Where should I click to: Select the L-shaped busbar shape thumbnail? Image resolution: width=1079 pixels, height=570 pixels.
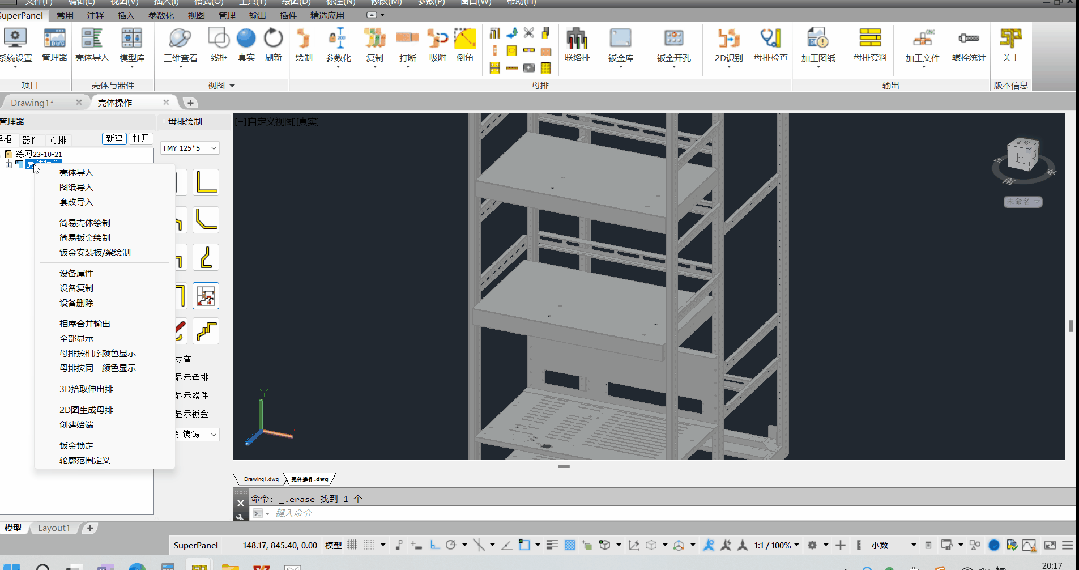point(206,182)
